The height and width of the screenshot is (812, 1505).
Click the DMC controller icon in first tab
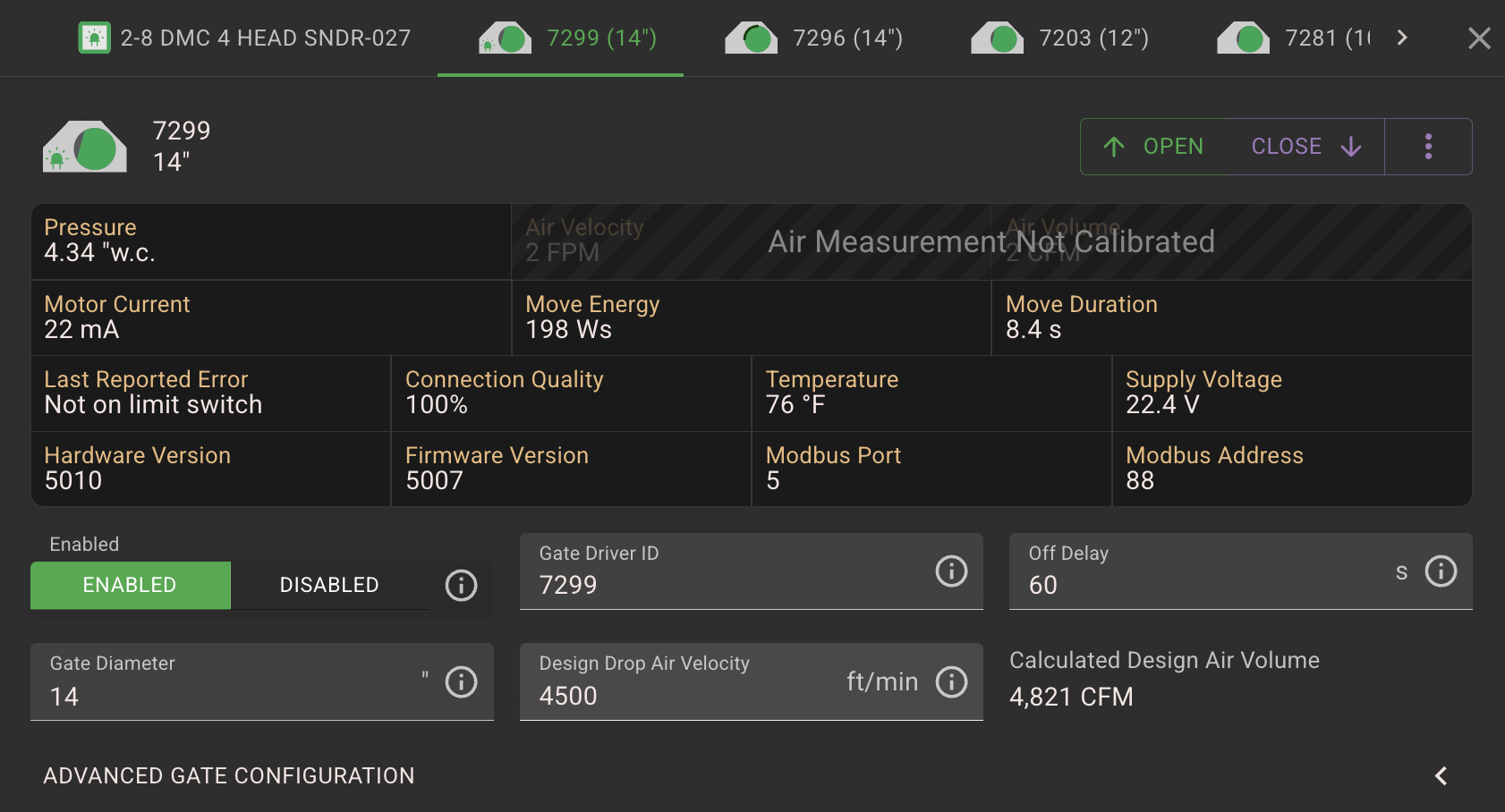click(95, 38)
